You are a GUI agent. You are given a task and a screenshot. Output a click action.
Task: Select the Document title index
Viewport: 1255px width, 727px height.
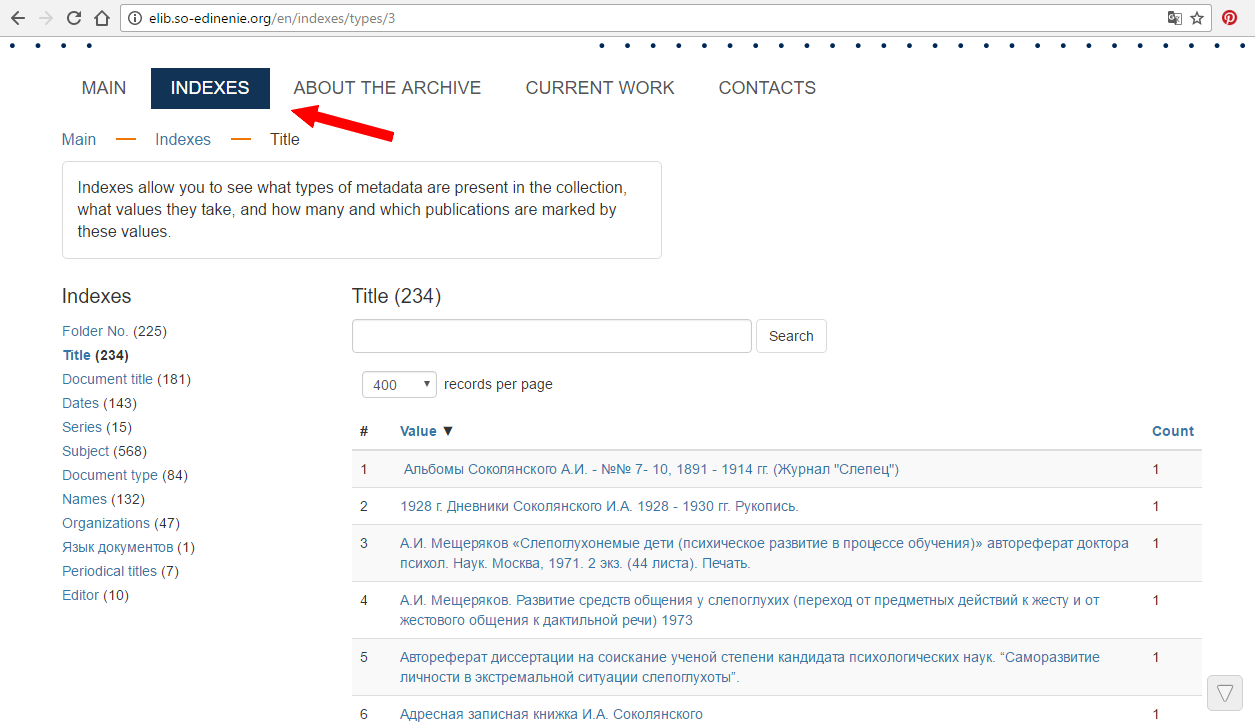pos(107,379)
